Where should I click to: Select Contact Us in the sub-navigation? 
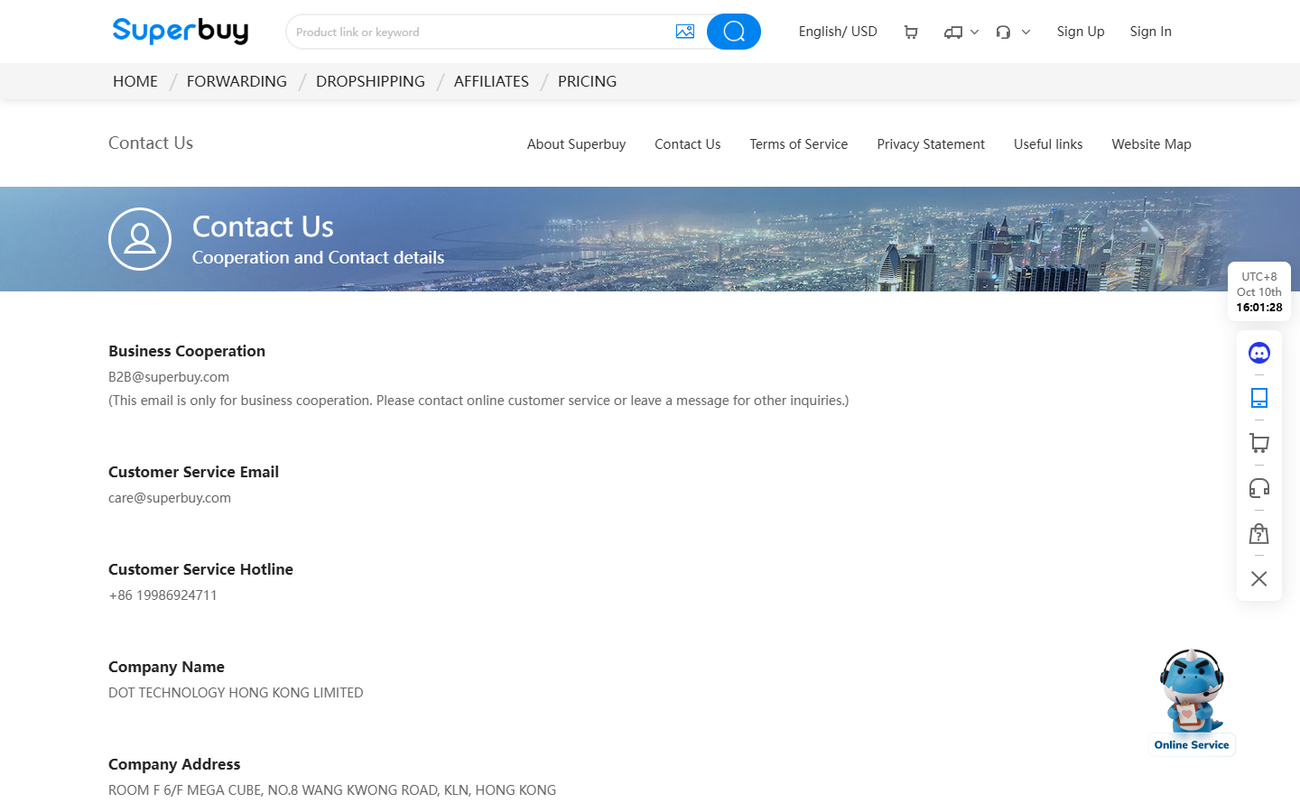coord(688,144)
